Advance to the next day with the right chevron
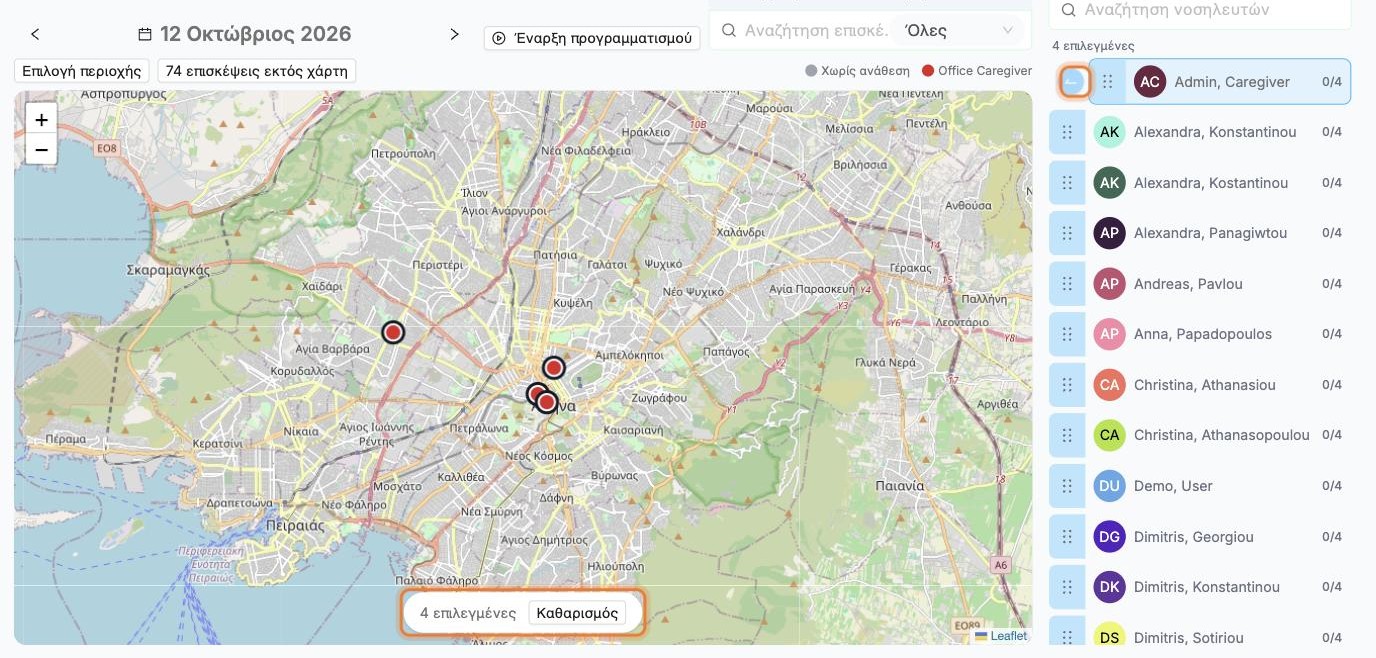This screenshot has width=1376, height=658. (x=454, y=34)
